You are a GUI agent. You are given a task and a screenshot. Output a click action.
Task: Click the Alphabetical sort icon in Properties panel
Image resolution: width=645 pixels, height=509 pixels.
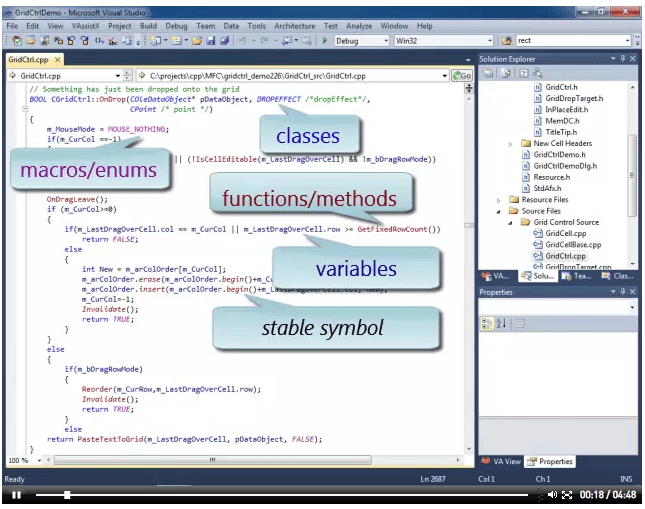click(x=501, y=323)
